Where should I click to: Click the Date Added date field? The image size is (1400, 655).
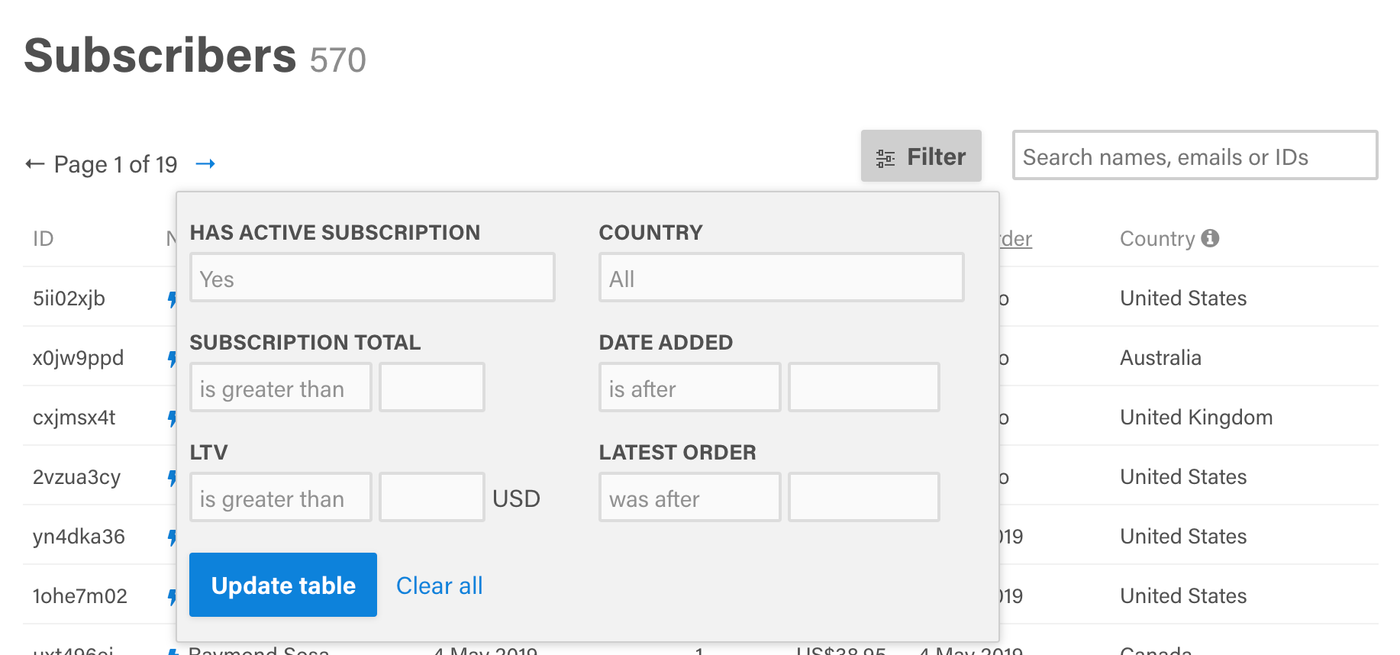point(864,388)
